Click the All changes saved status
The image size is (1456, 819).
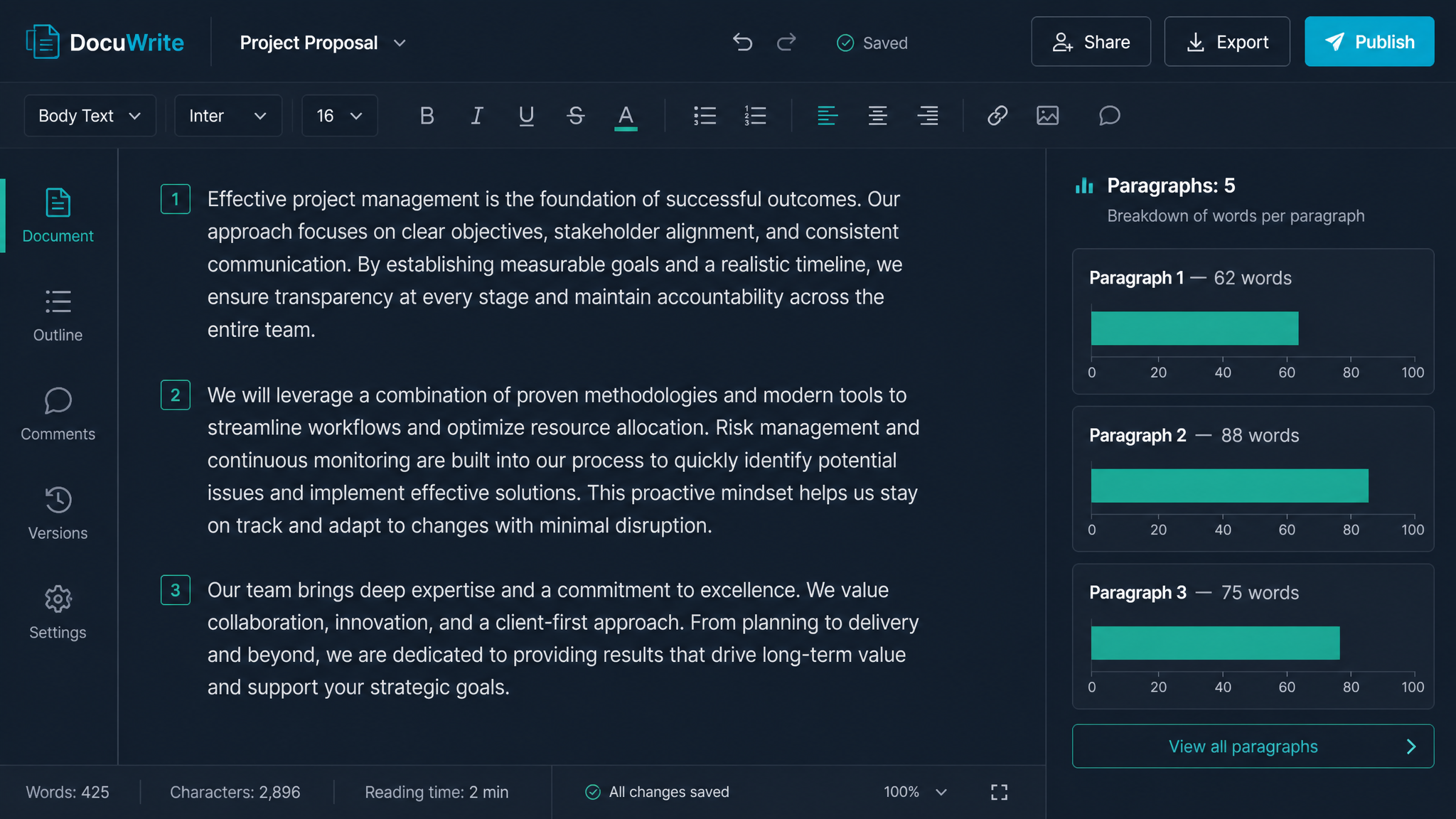(x=657, y=792)
